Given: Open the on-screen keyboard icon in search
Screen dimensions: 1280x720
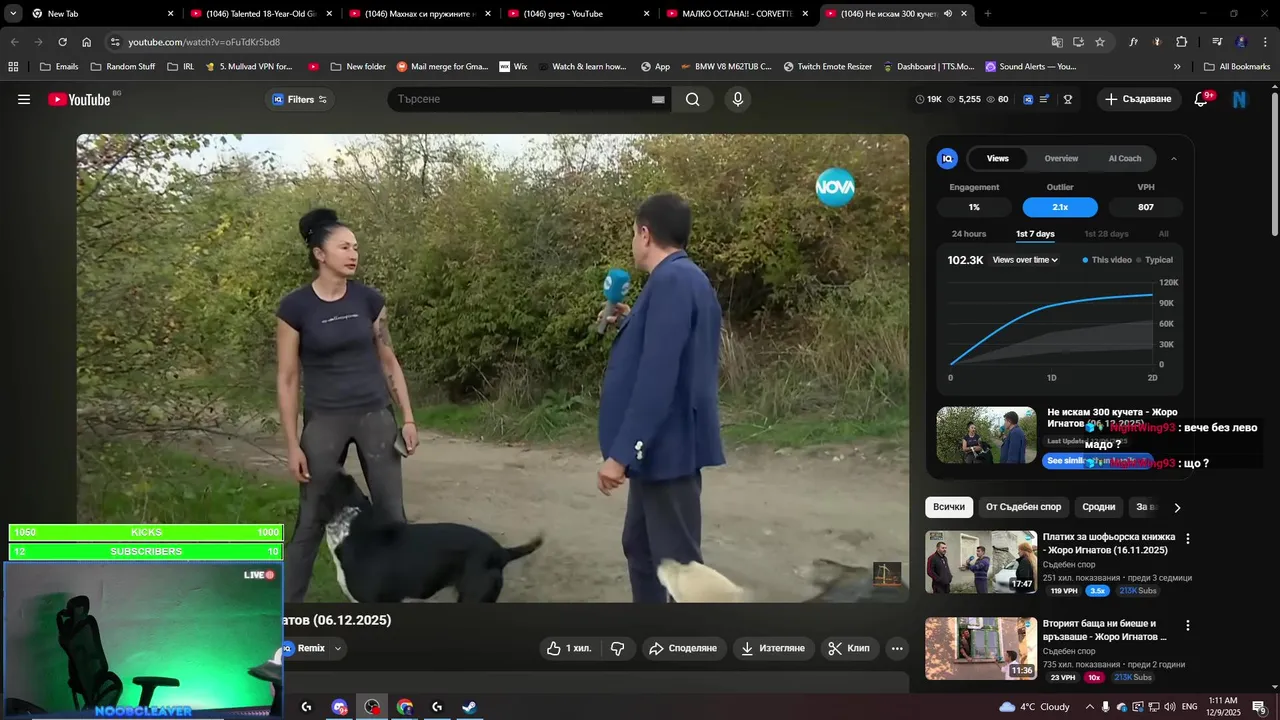Looking at the screenshot, I should 658,99.
